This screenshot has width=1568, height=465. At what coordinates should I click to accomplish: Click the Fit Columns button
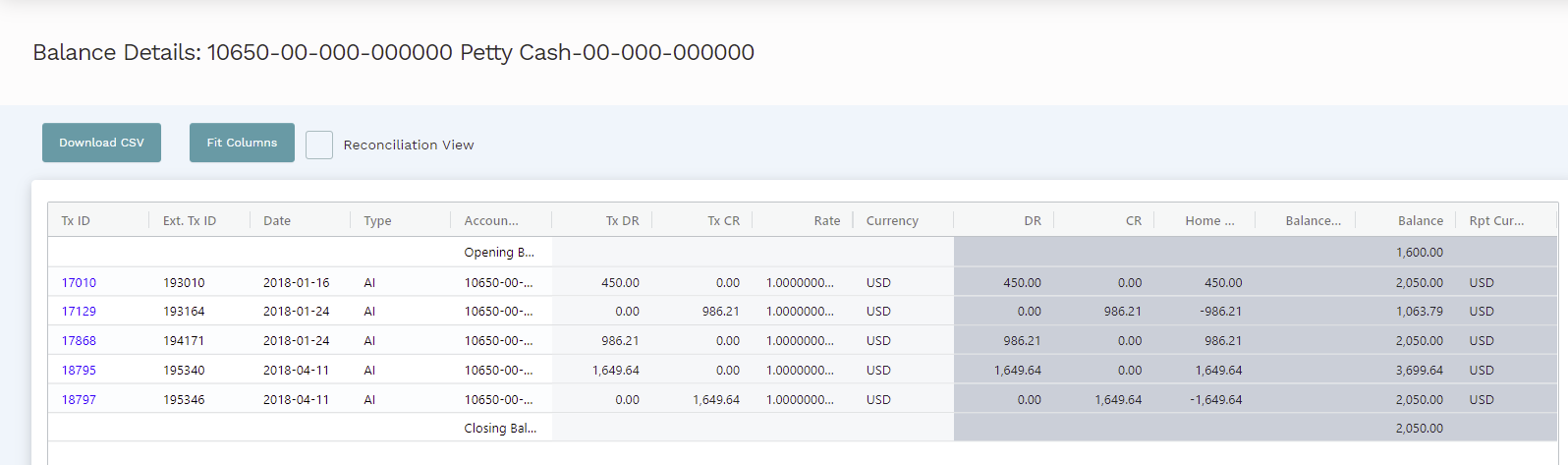point(242,143)
